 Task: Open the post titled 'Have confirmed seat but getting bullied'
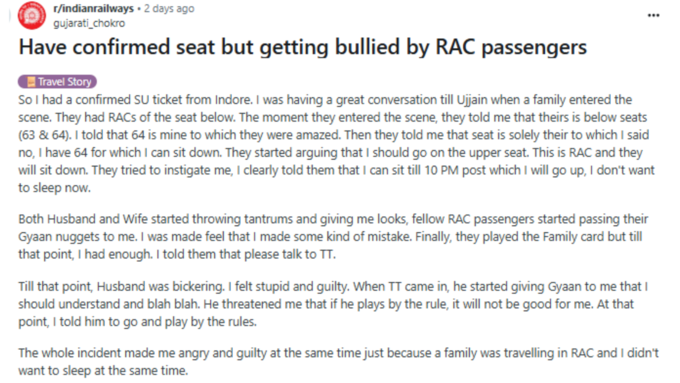point(302,47)
